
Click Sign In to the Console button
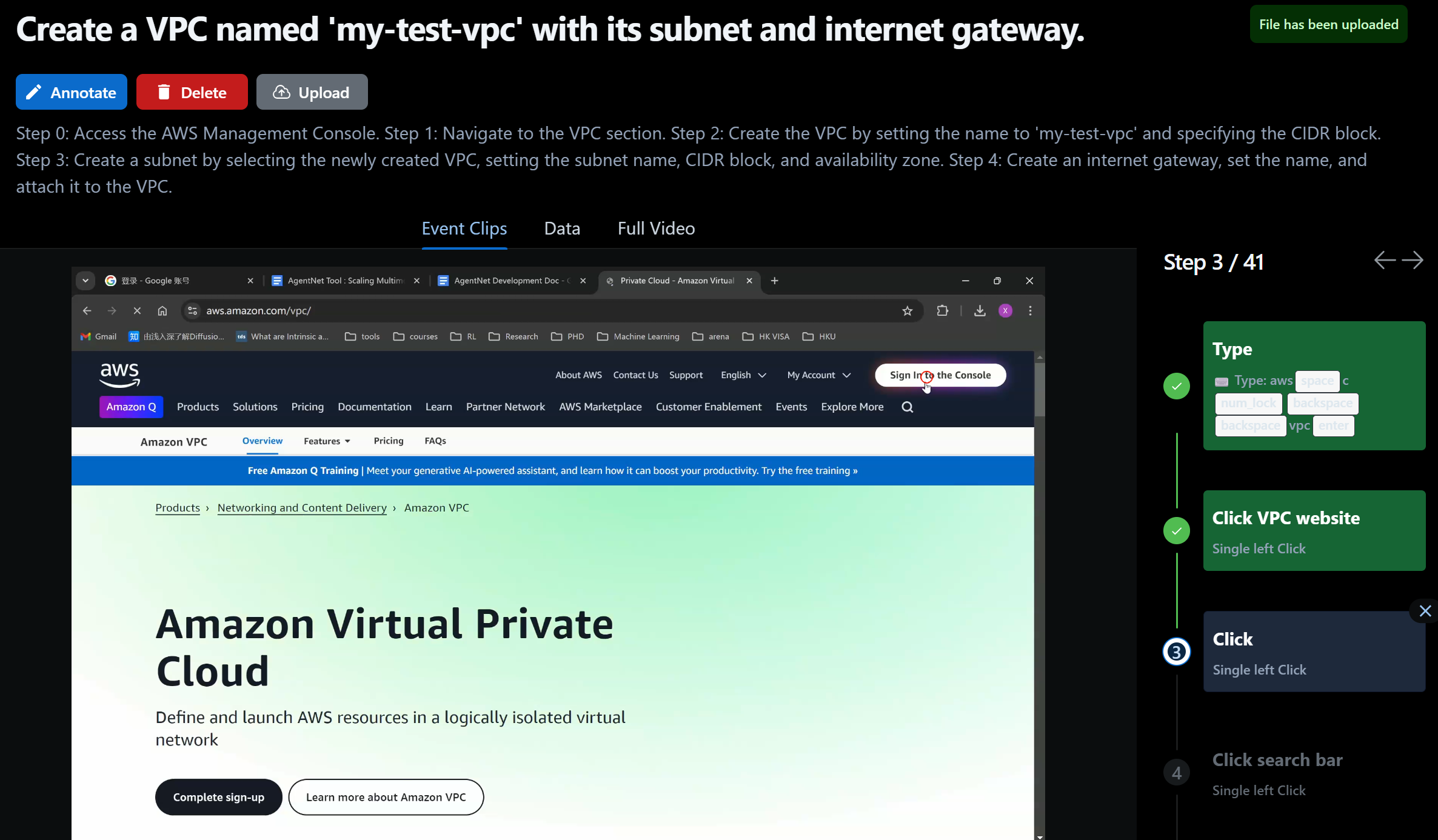(x=940, y=375)
